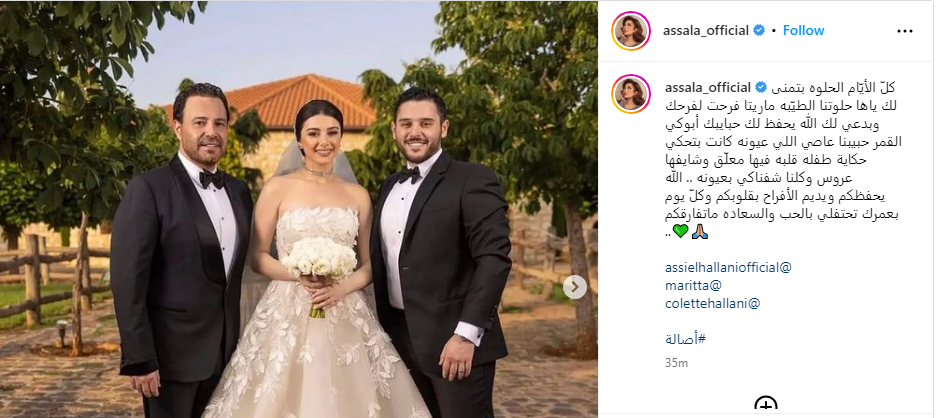Click the verified badge beside header username
This screenshot has width=937, height=418.
759,30
